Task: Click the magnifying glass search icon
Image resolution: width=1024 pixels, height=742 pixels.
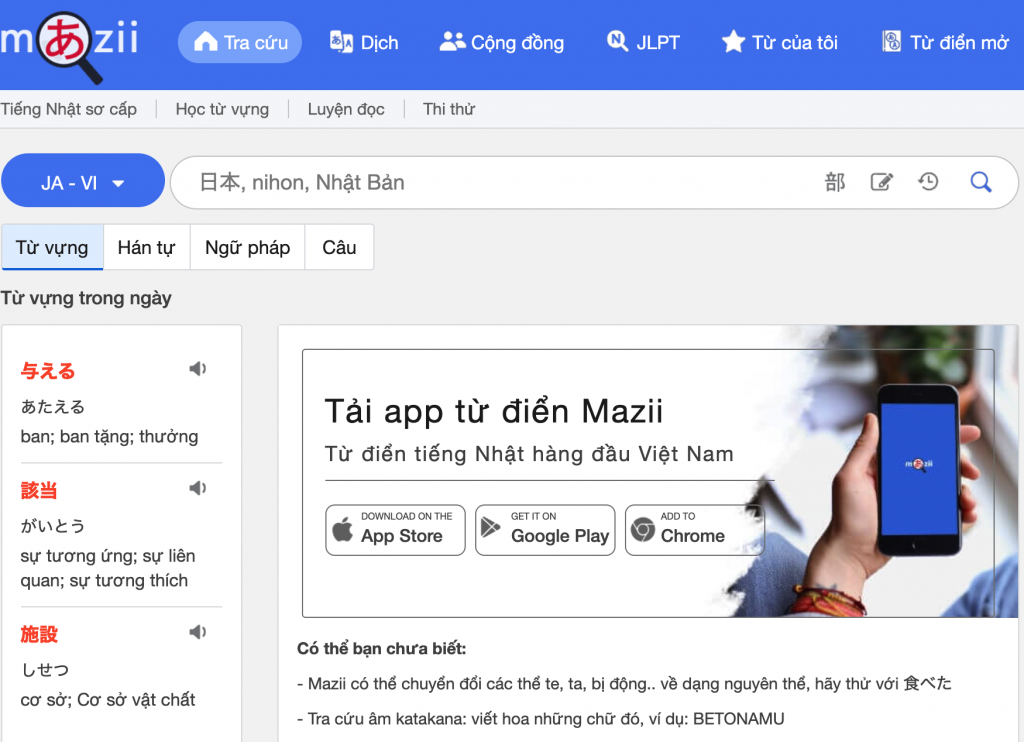Action: point(981,182)
